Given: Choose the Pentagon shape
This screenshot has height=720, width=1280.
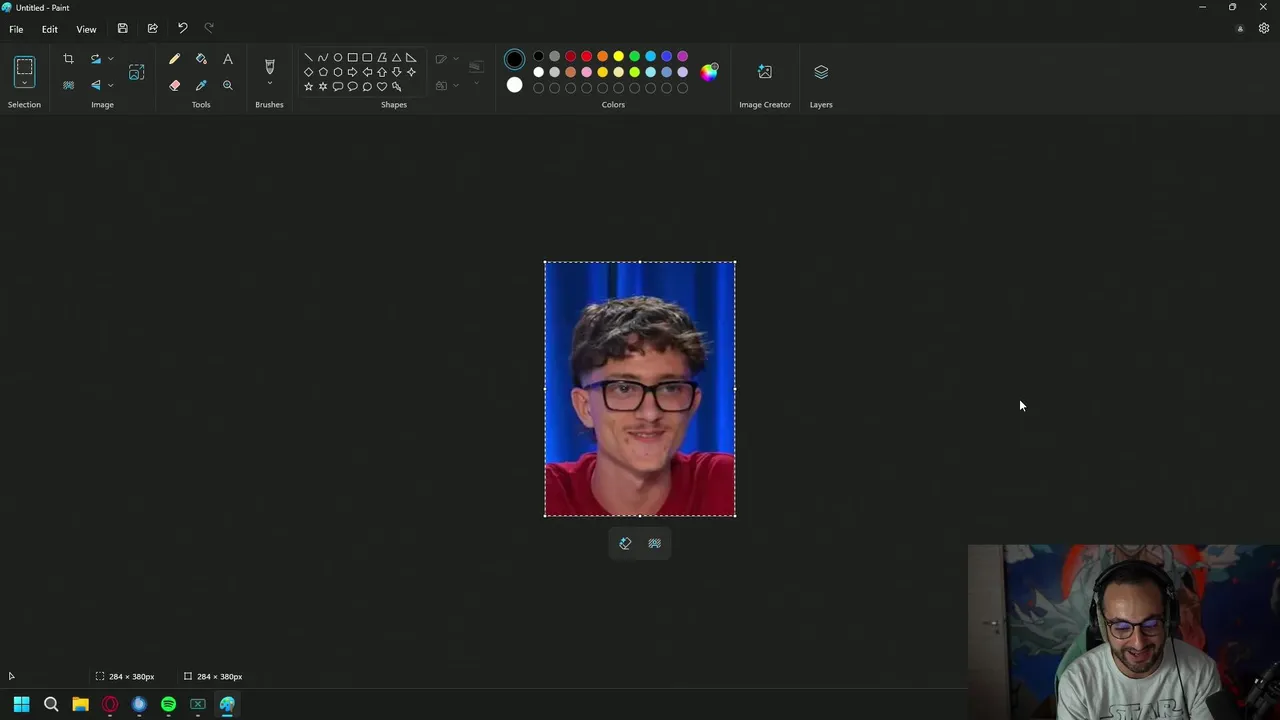Looking at the screenshot, I should point(323,72).
